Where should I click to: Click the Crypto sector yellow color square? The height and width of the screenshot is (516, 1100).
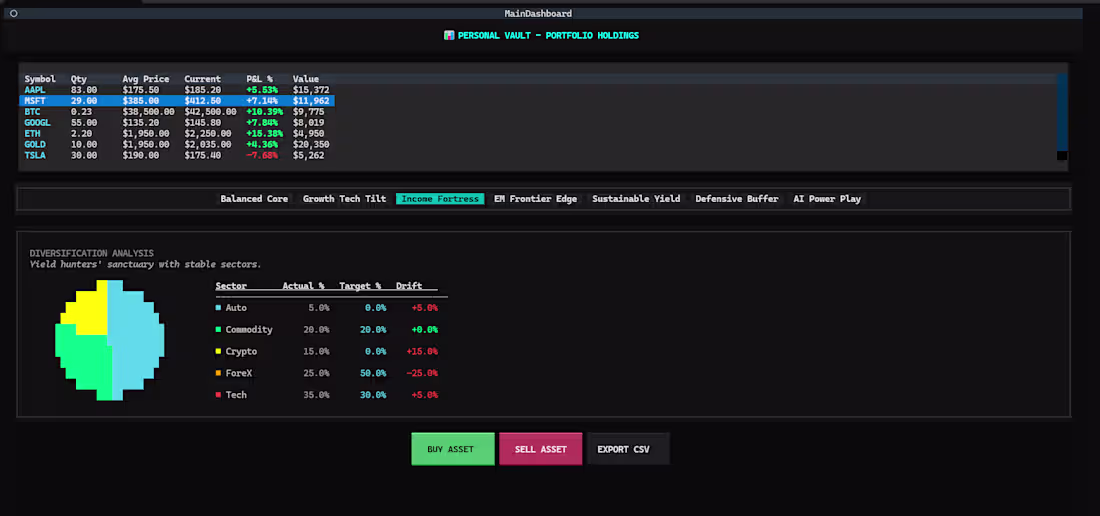click(218, 351)
